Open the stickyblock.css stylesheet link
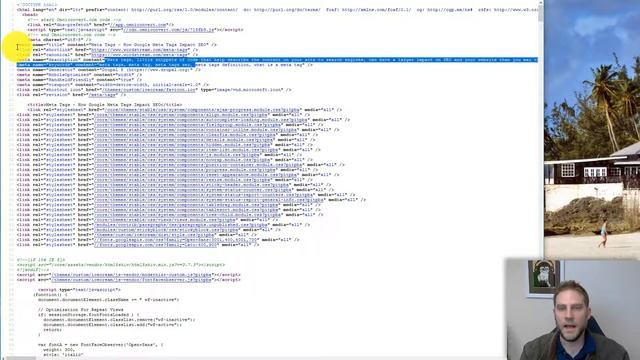This screenshot has height=360, width=640. click(167, 229)
